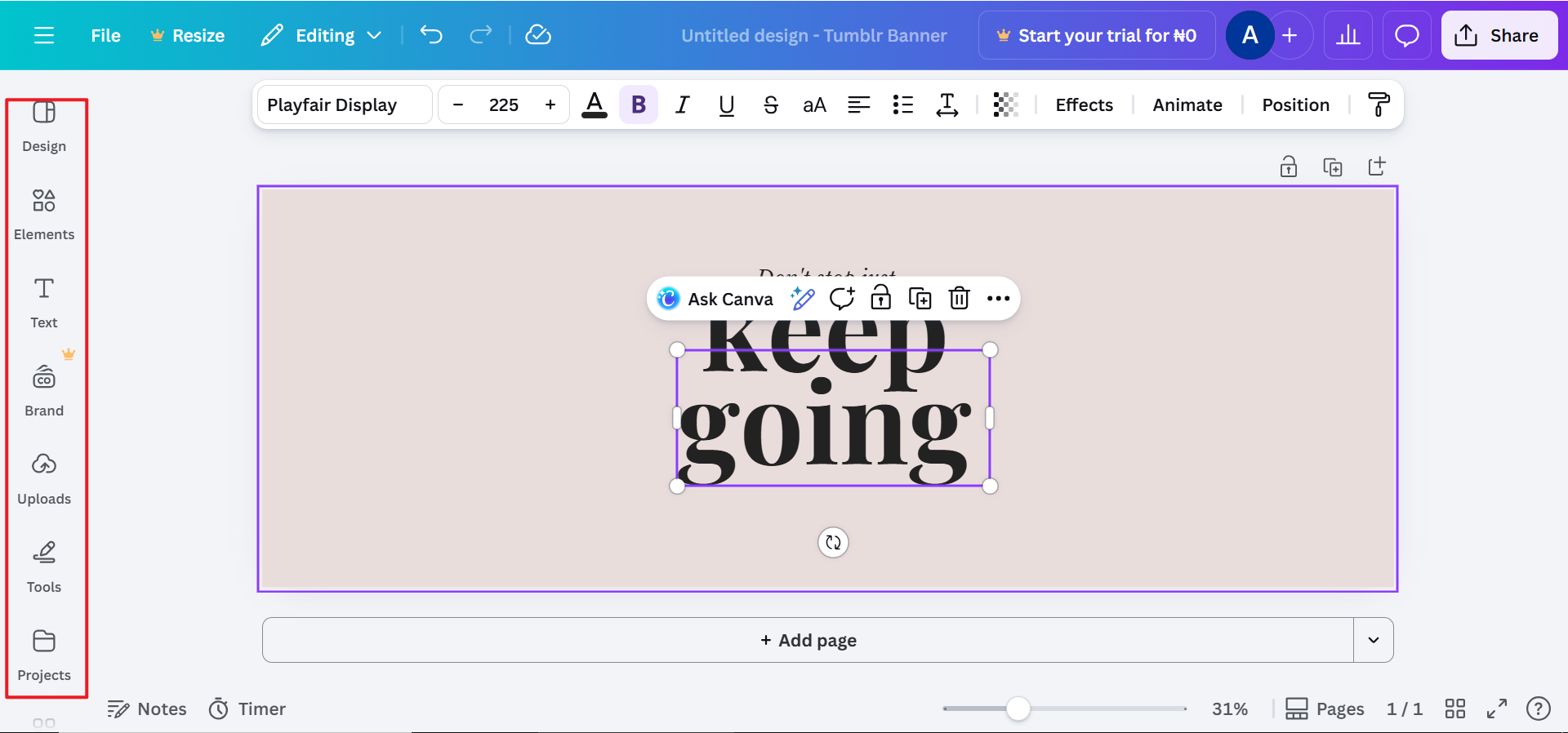
Task: Click Ask Canva in the floating toolbar
Action: pos(715,299)
